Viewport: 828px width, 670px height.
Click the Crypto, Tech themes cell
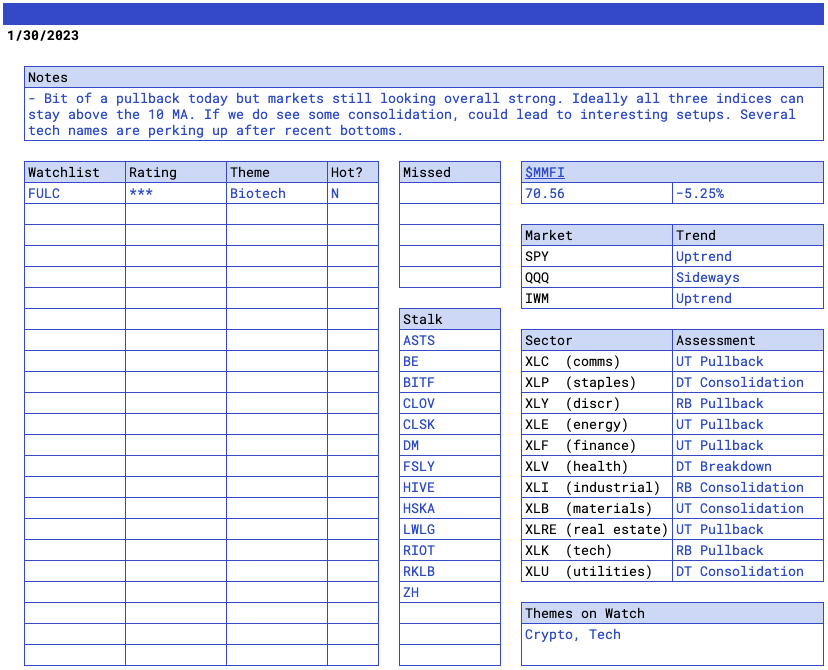(x=672, y=644)
